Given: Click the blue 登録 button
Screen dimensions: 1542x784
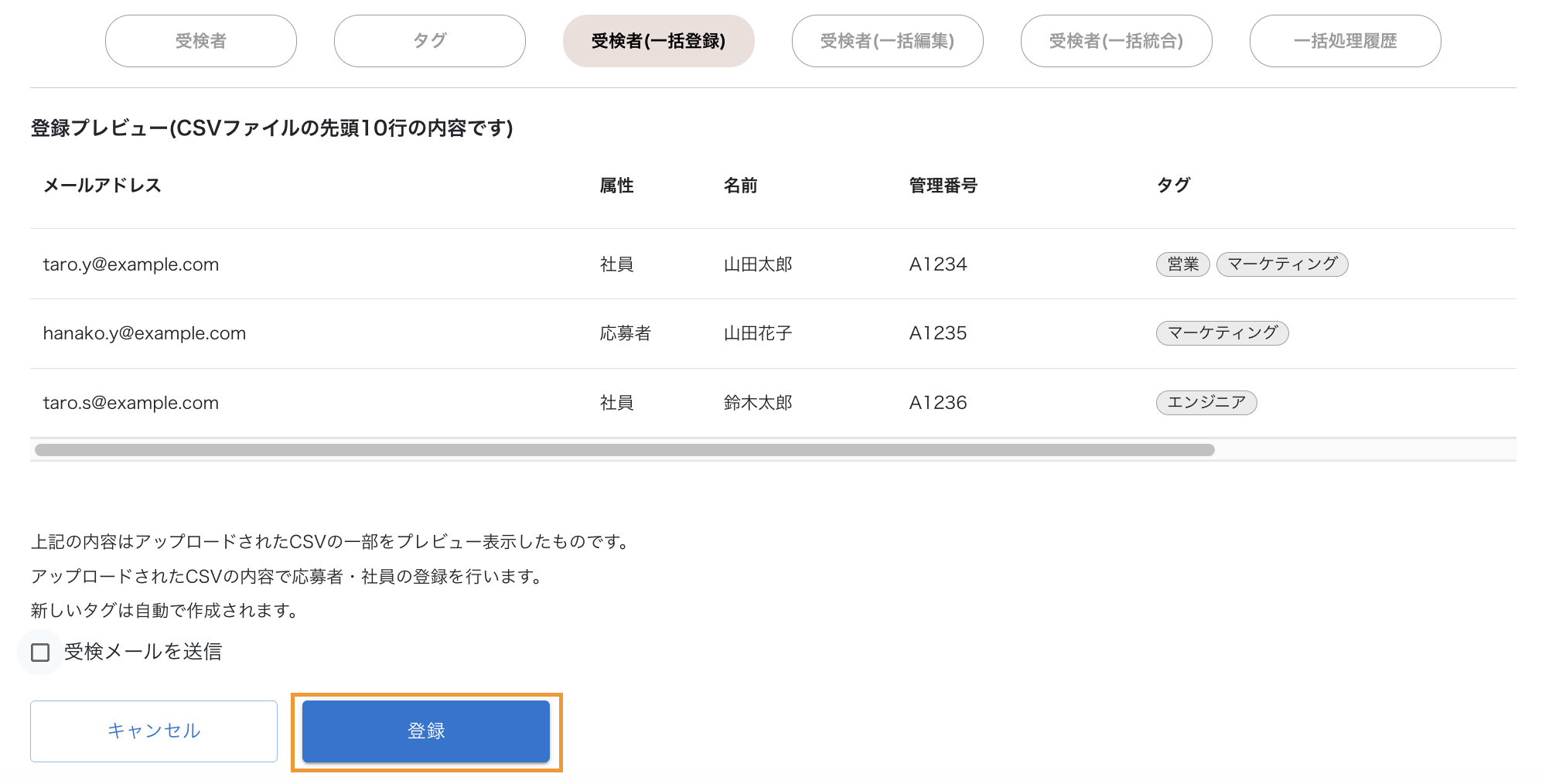Looking at the screenshot, I should [426, 731].
